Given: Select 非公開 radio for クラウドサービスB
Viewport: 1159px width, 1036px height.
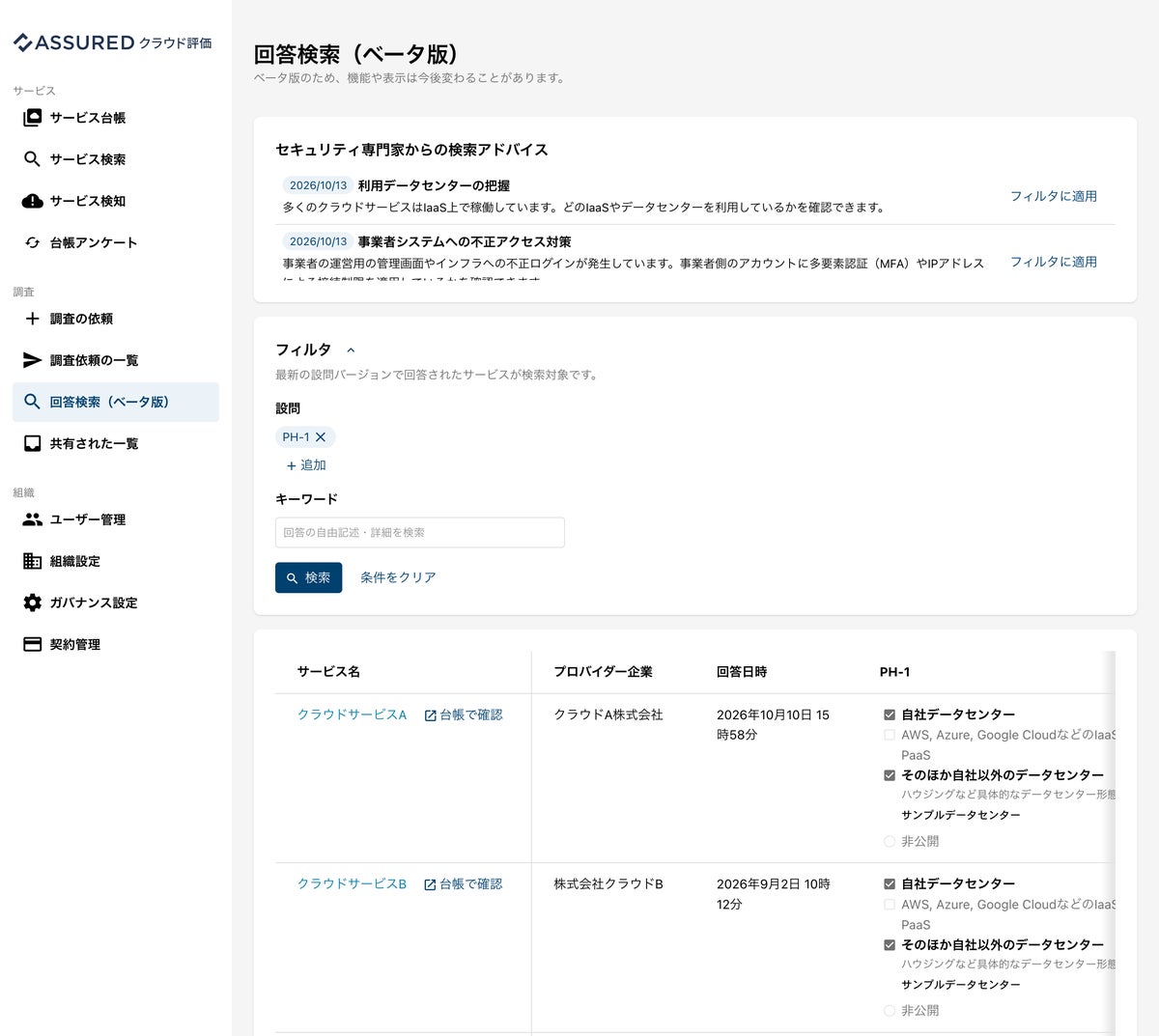Looking at the screenshot, I should click(890, 1011).
